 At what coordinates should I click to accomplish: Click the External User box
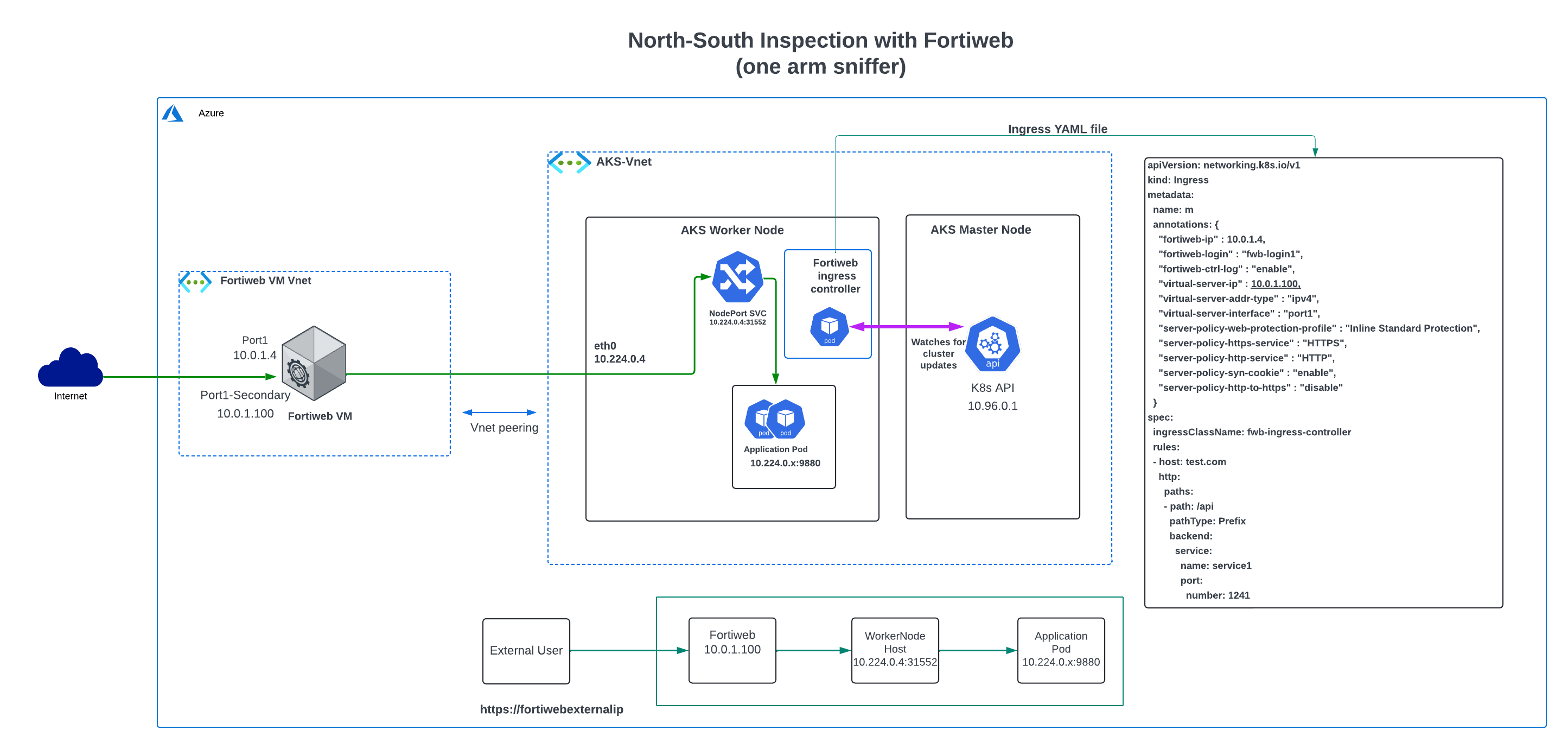(x=526, y=651)
